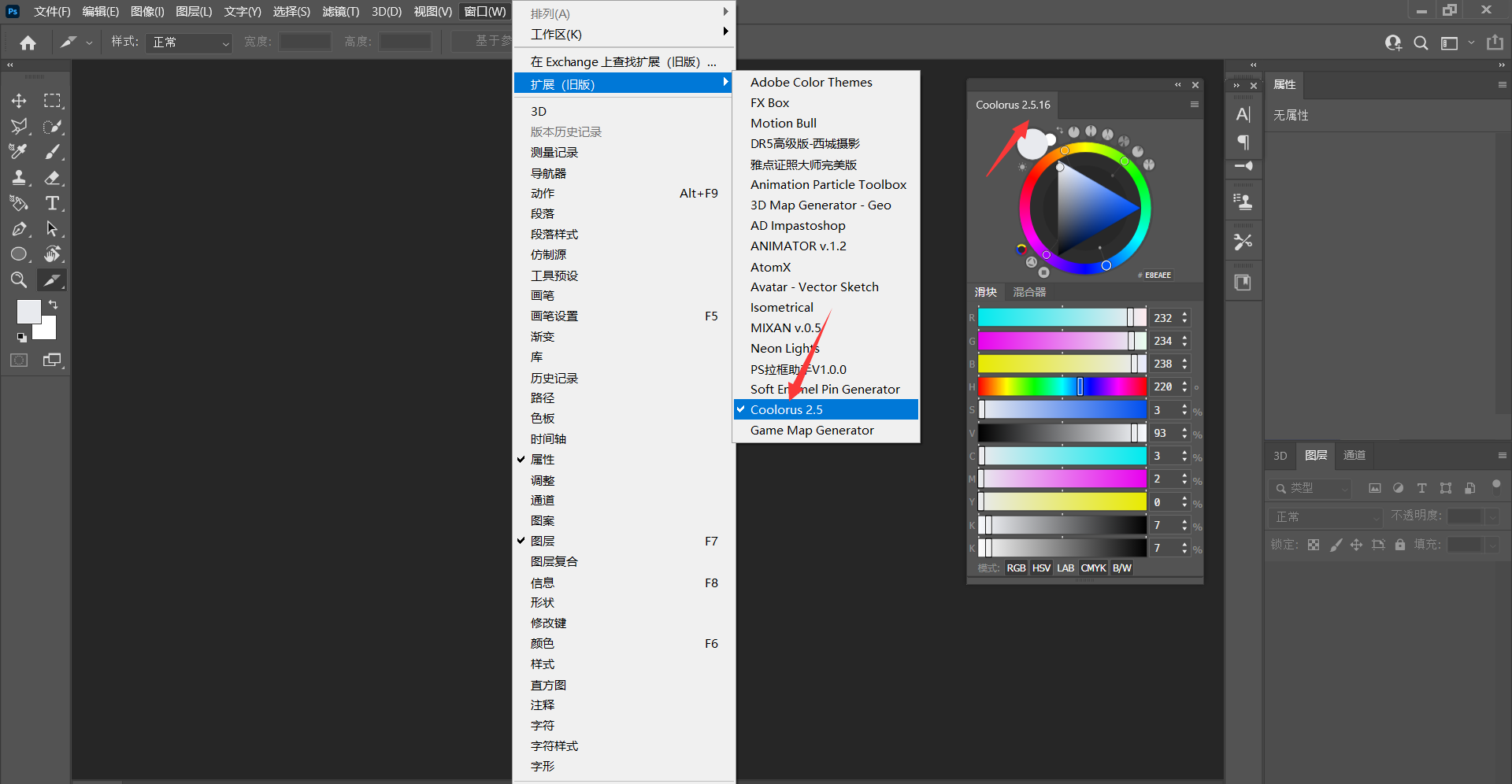This screenshot has height=784, width=1512.
Task: Switch Coolorus mode to HSV
Action: (1041, 568)
